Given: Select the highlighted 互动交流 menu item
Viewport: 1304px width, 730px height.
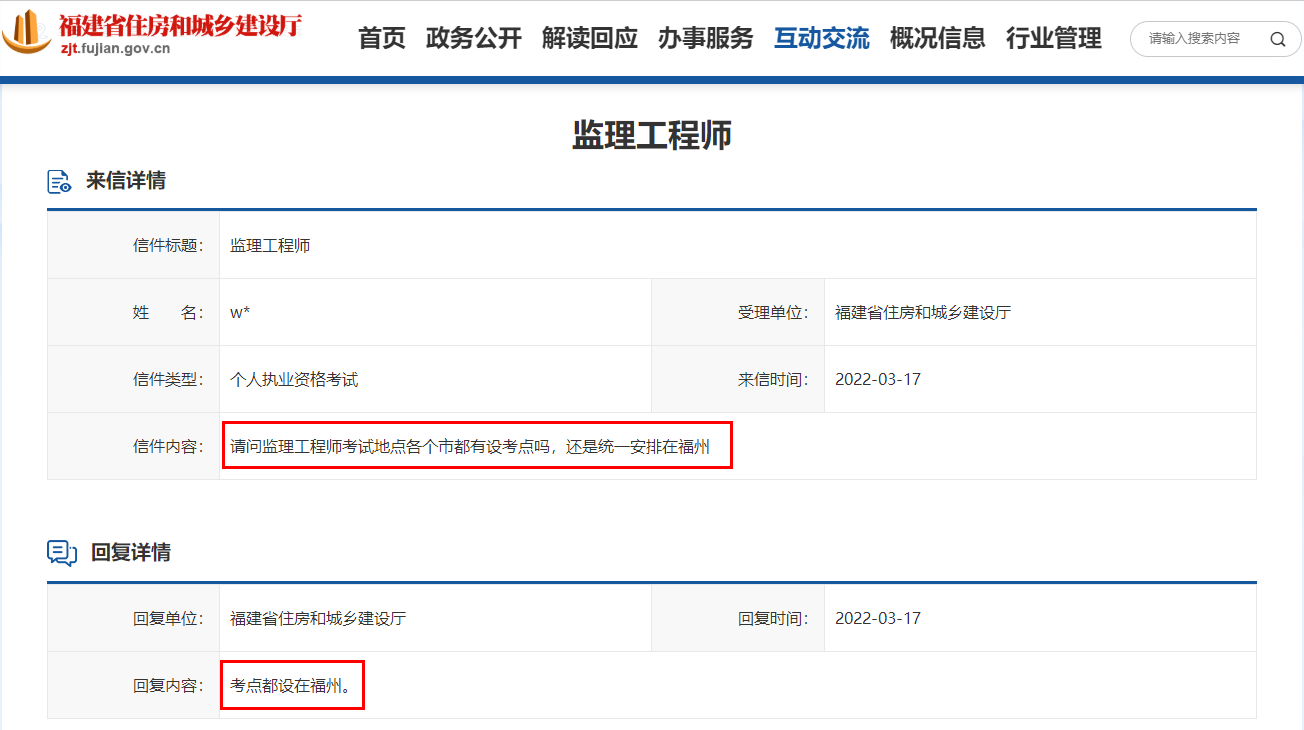Looking at the screenshot, I should 821,38.
